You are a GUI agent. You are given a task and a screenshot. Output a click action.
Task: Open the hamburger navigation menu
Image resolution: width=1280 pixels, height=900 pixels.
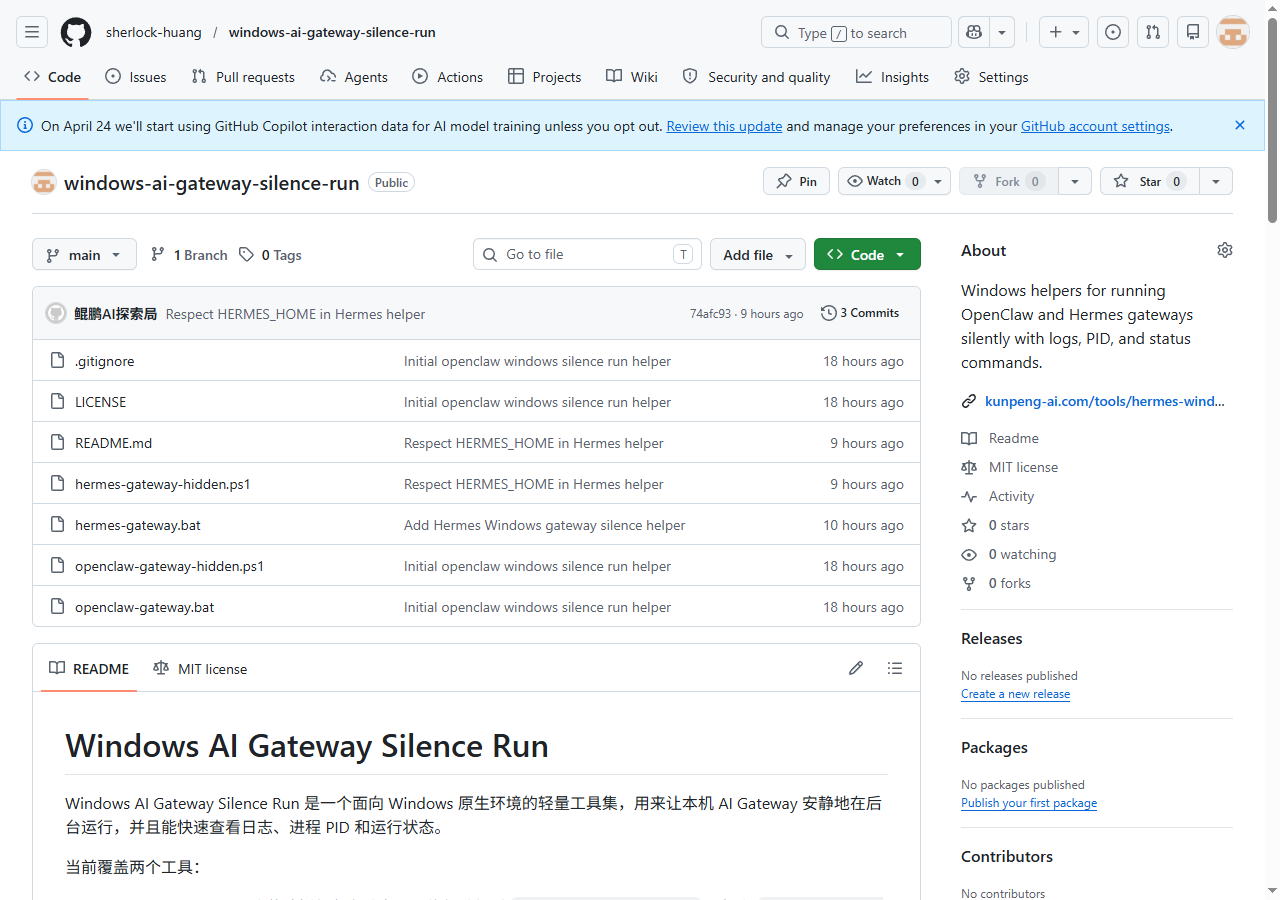[x=32, y=32]
